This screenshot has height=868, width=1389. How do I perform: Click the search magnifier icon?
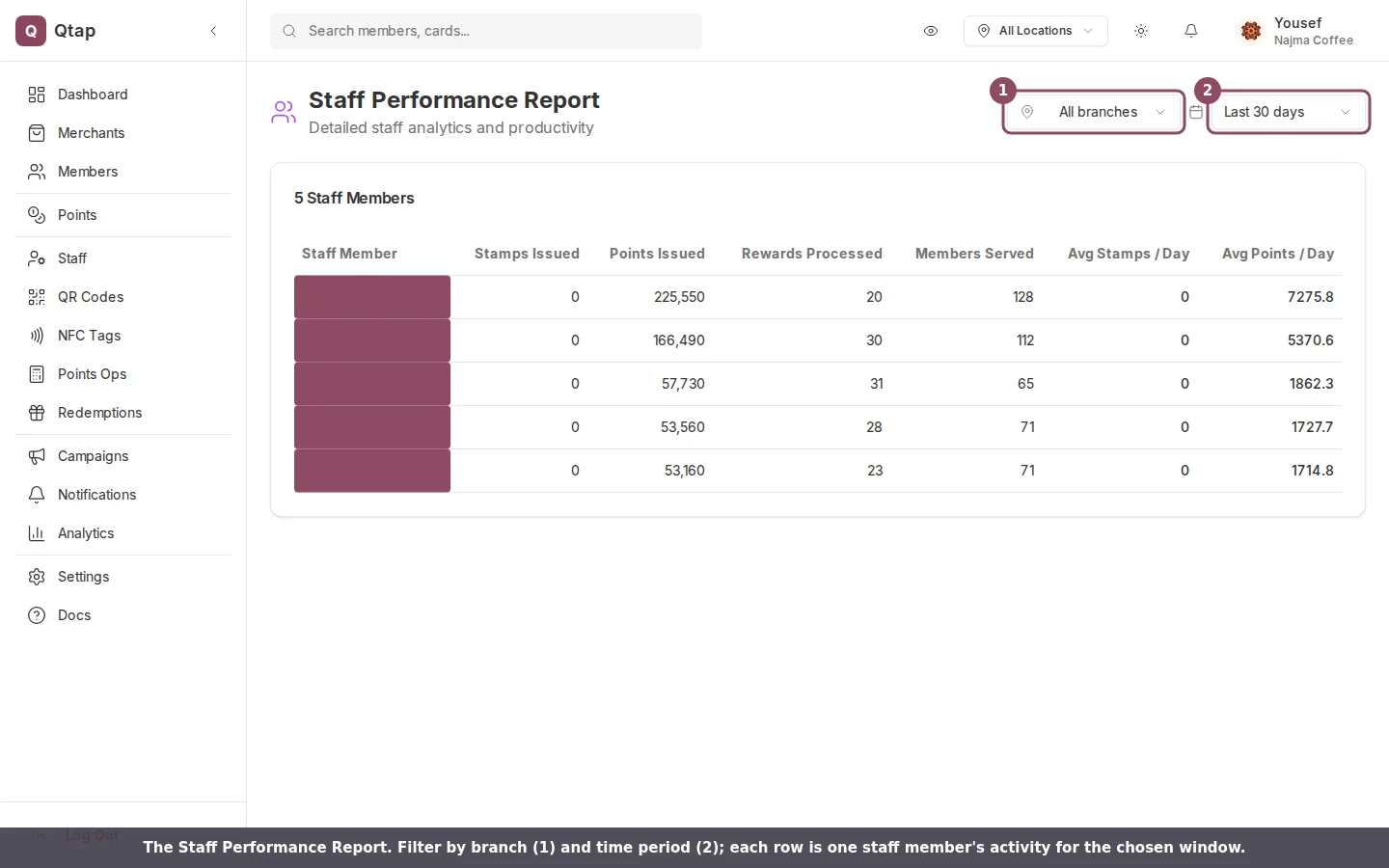pos(289,31)
